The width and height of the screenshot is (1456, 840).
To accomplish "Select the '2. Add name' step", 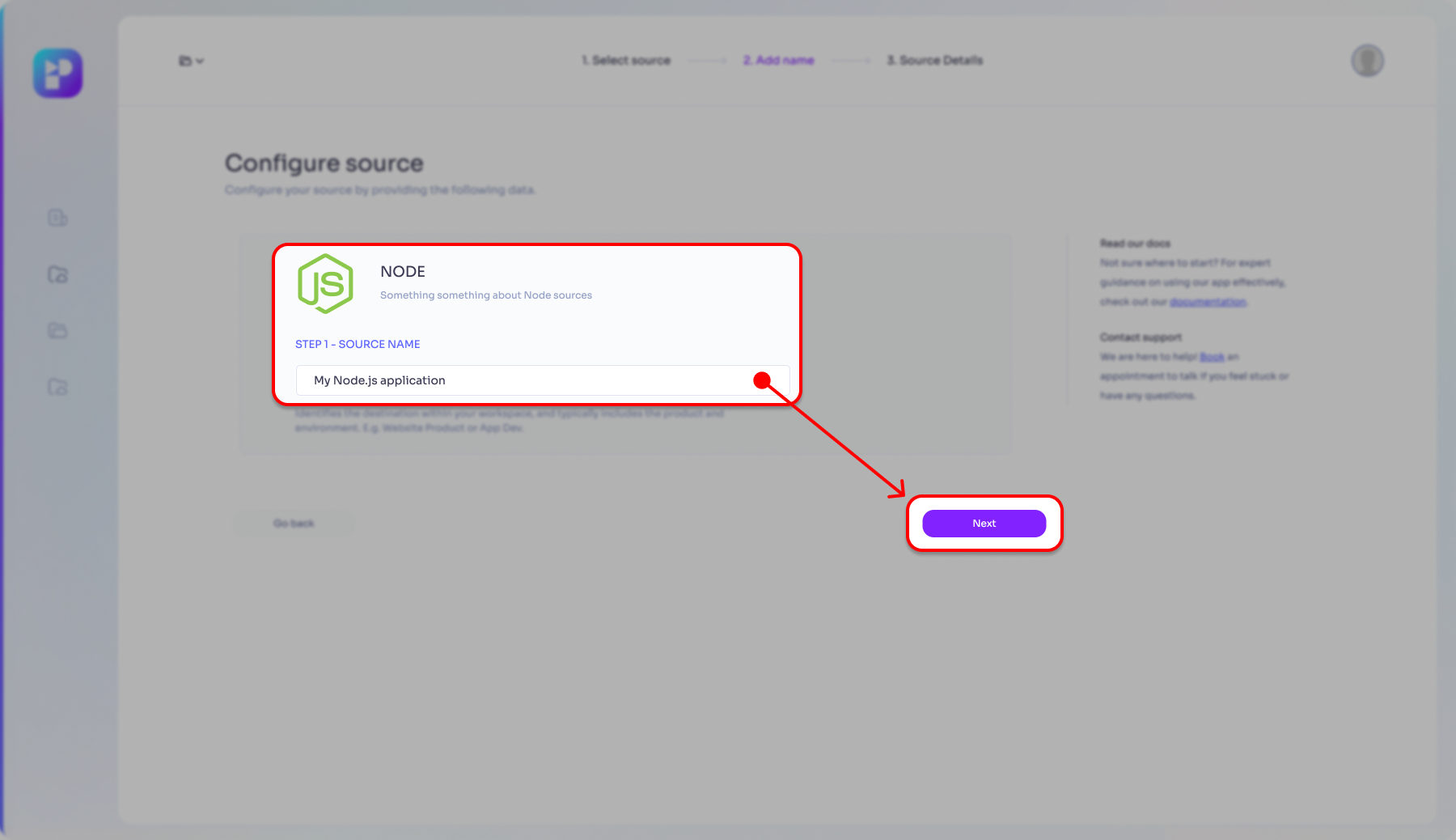I will (x=778, y=61).
